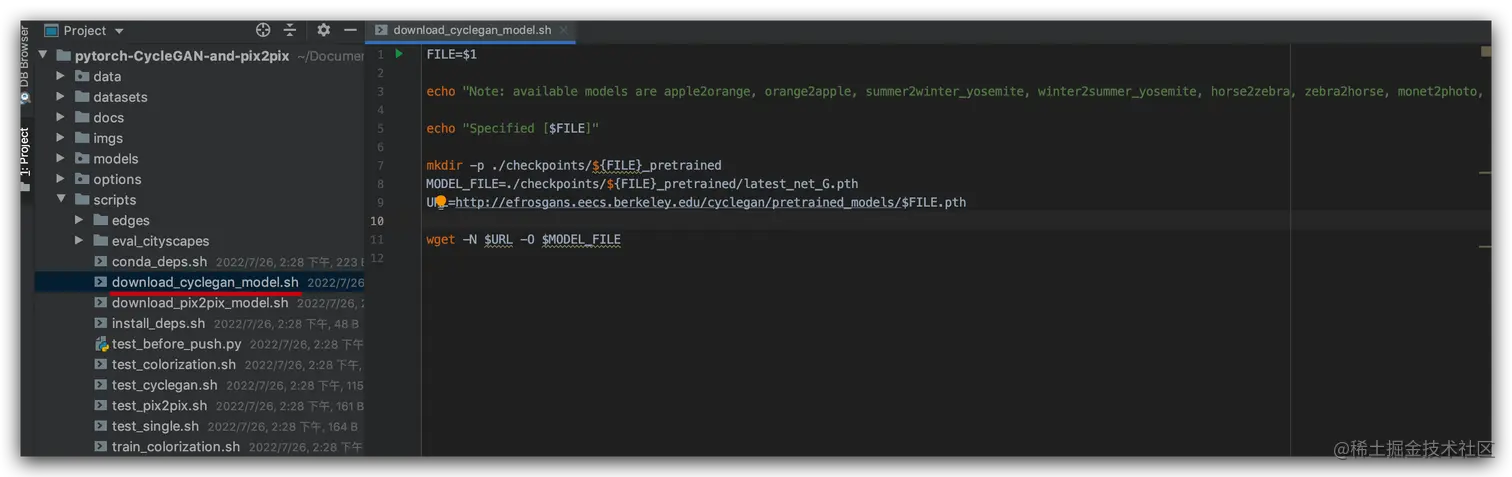Click line number 10 in the gutter

(377, 221)
